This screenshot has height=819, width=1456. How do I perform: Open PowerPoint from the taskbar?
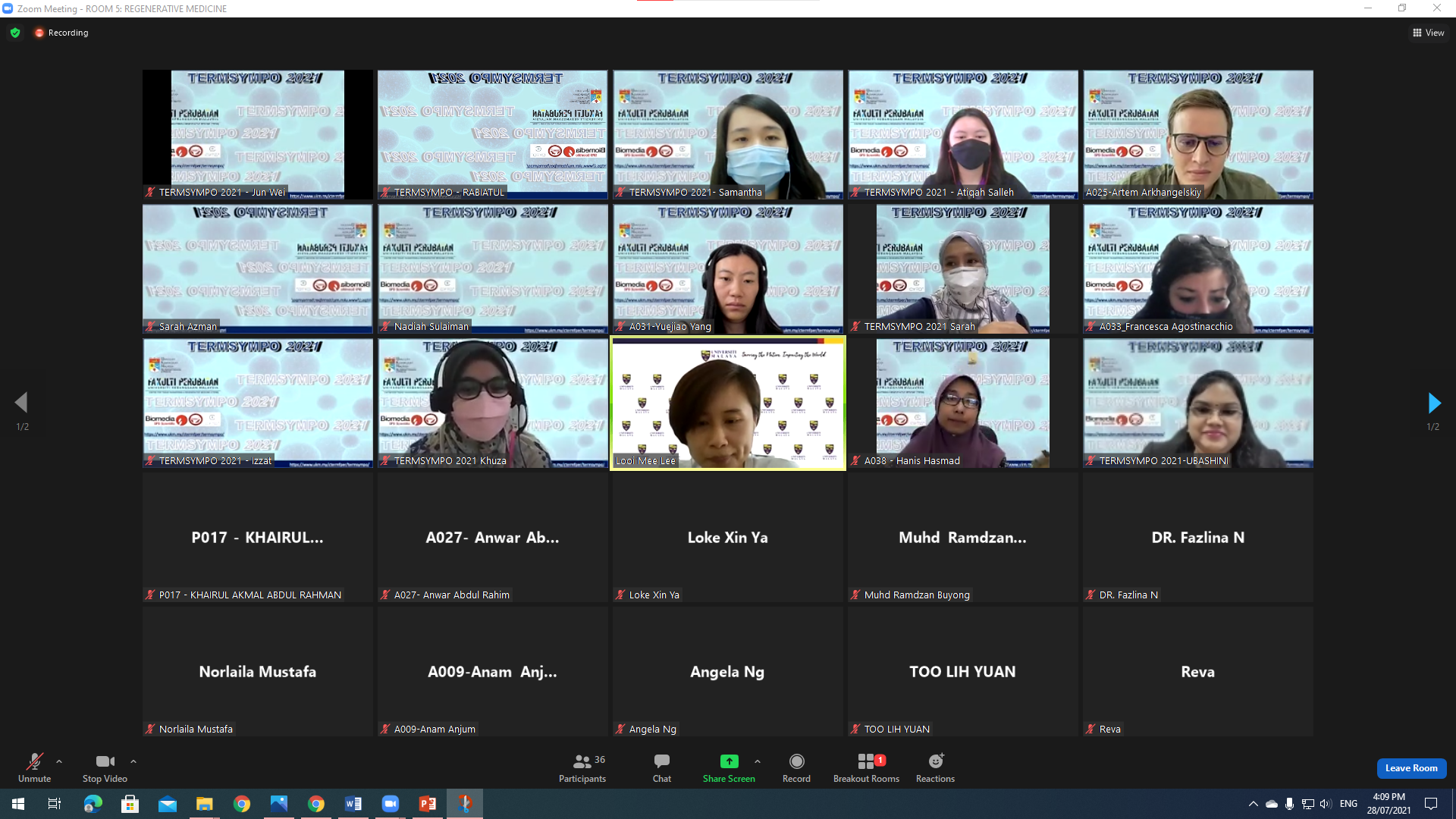click(428, 804)
